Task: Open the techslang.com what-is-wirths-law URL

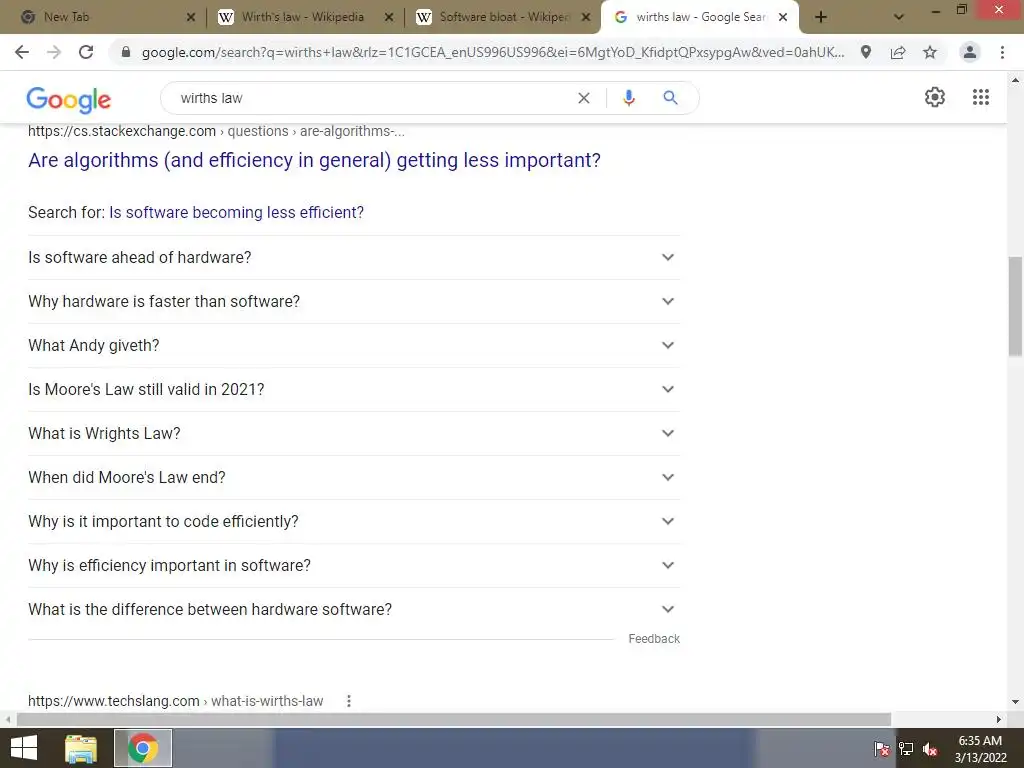Action: 176,701
